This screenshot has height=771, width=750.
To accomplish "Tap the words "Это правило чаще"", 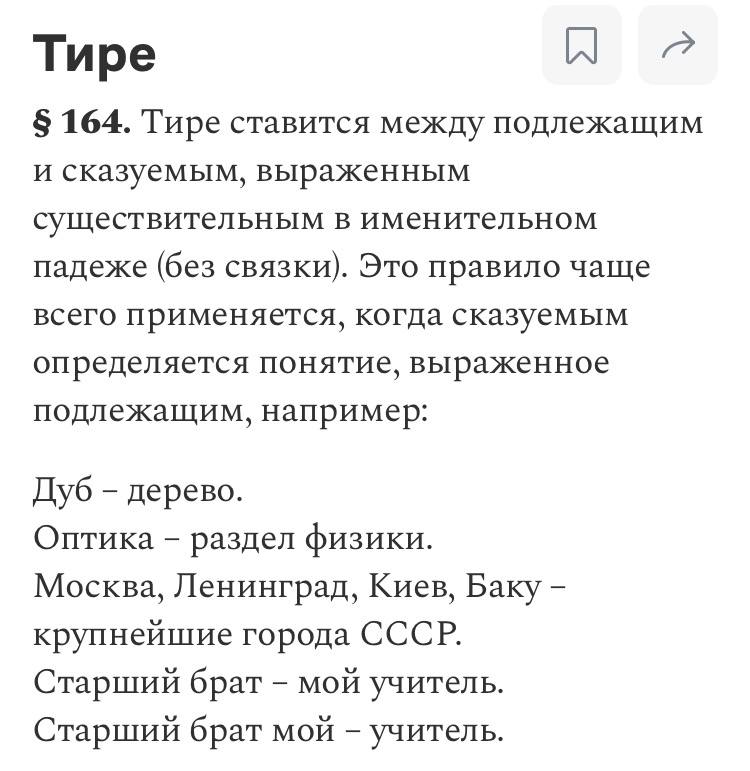I will (x=505, y=267).
